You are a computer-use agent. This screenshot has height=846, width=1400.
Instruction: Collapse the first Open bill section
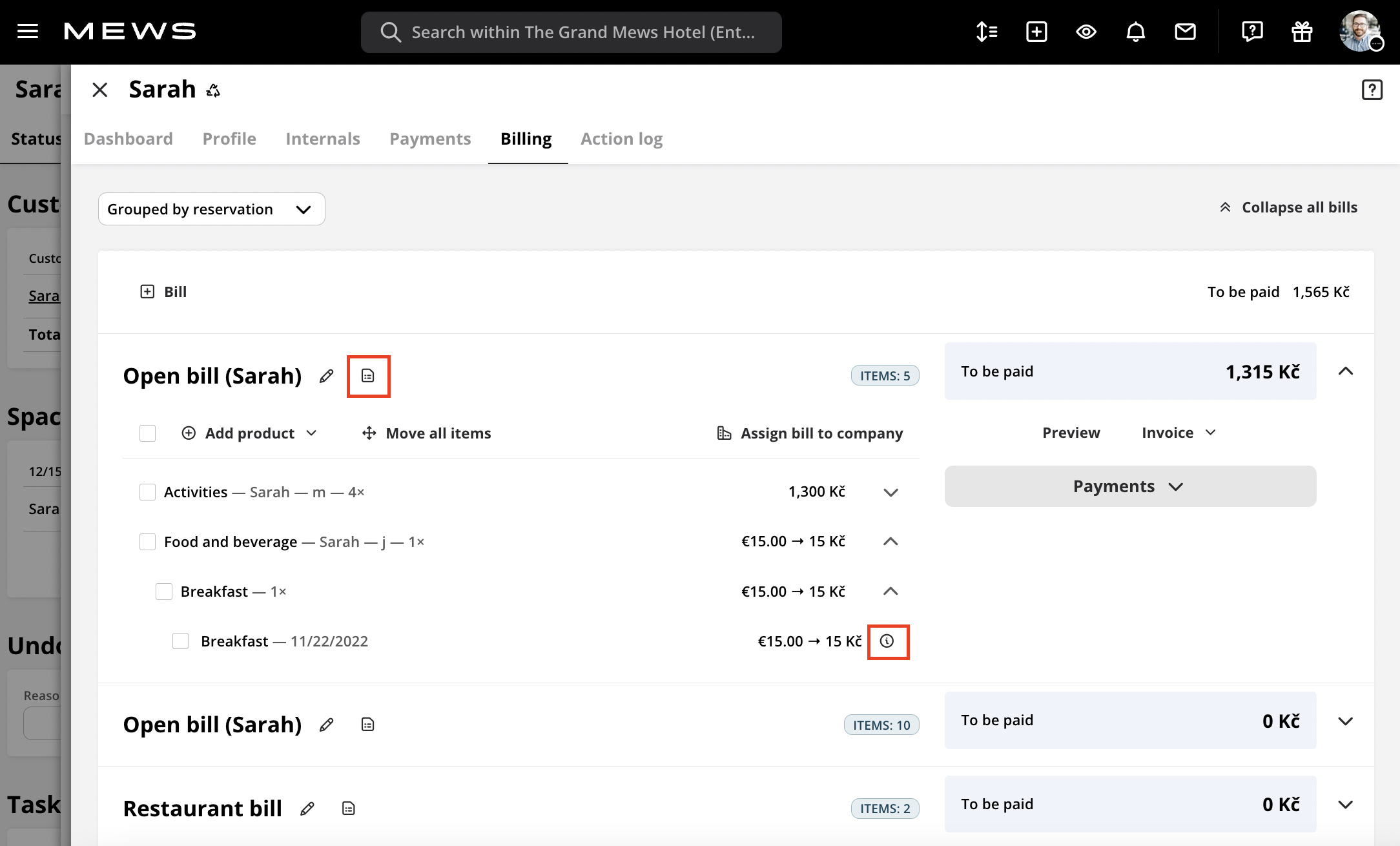(x=1346, y=371)
